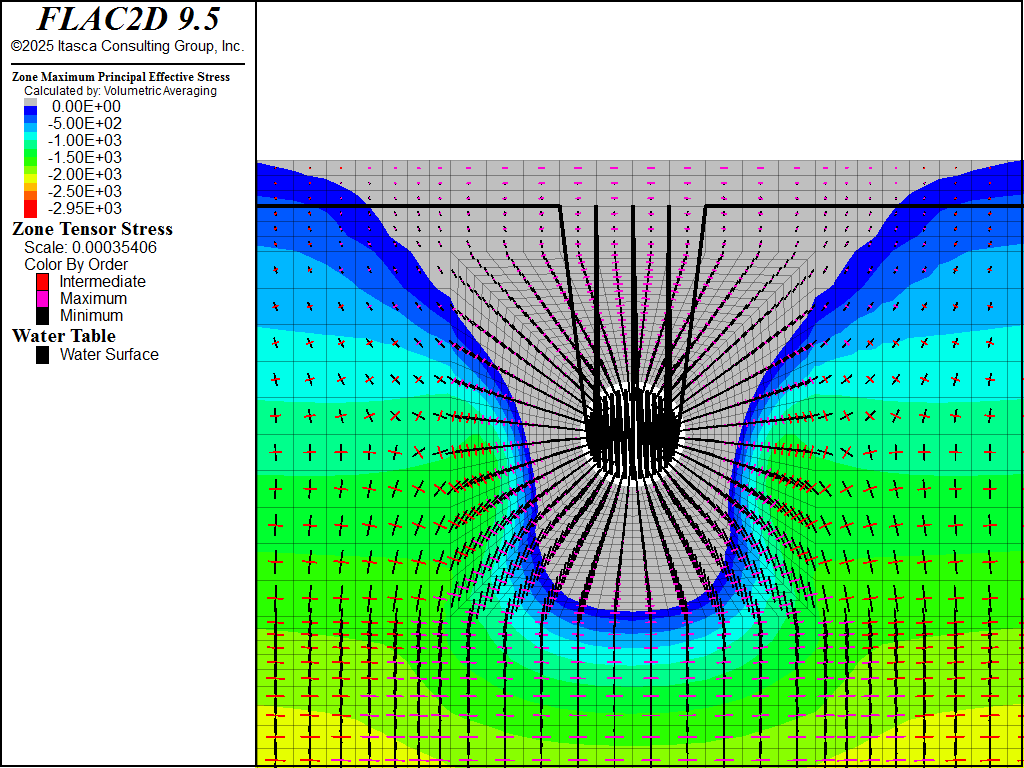This screenshot has width=1024, height=768.
Task: Select 'Zone Maximum Principal Effective Stress' heading
Action: 121,77
